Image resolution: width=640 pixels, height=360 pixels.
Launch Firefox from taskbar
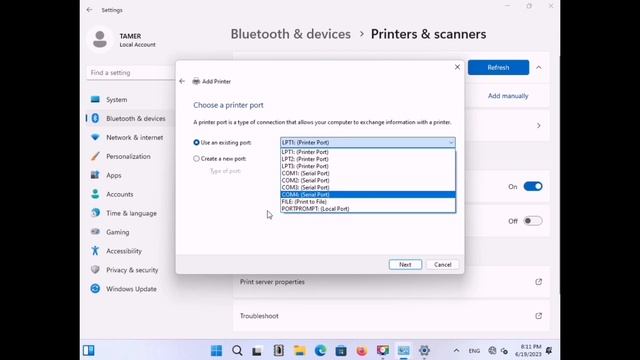(362, 350)
